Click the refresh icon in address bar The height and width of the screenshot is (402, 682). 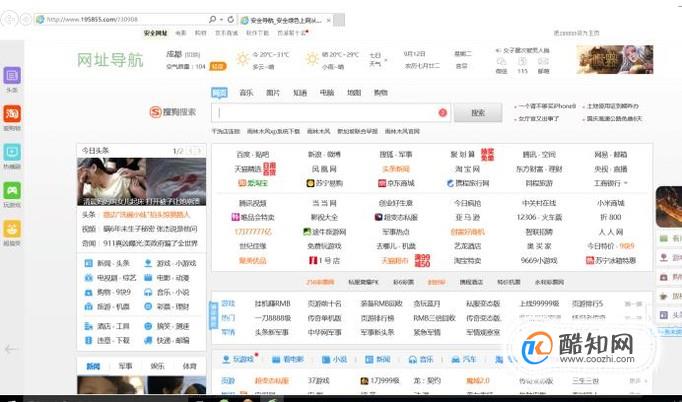(231, 19)
